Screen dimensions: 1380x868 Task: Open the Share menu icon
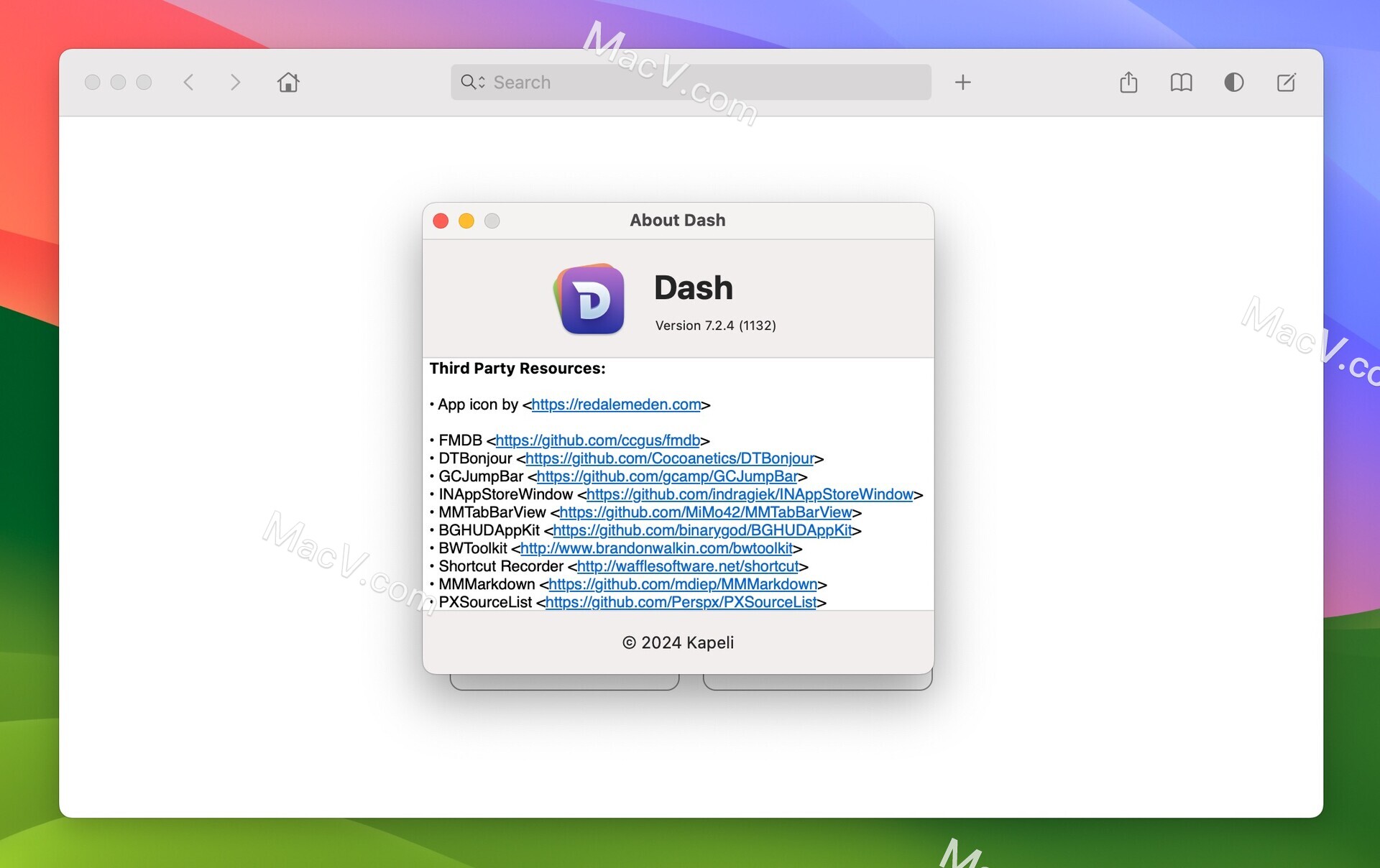1128,82
